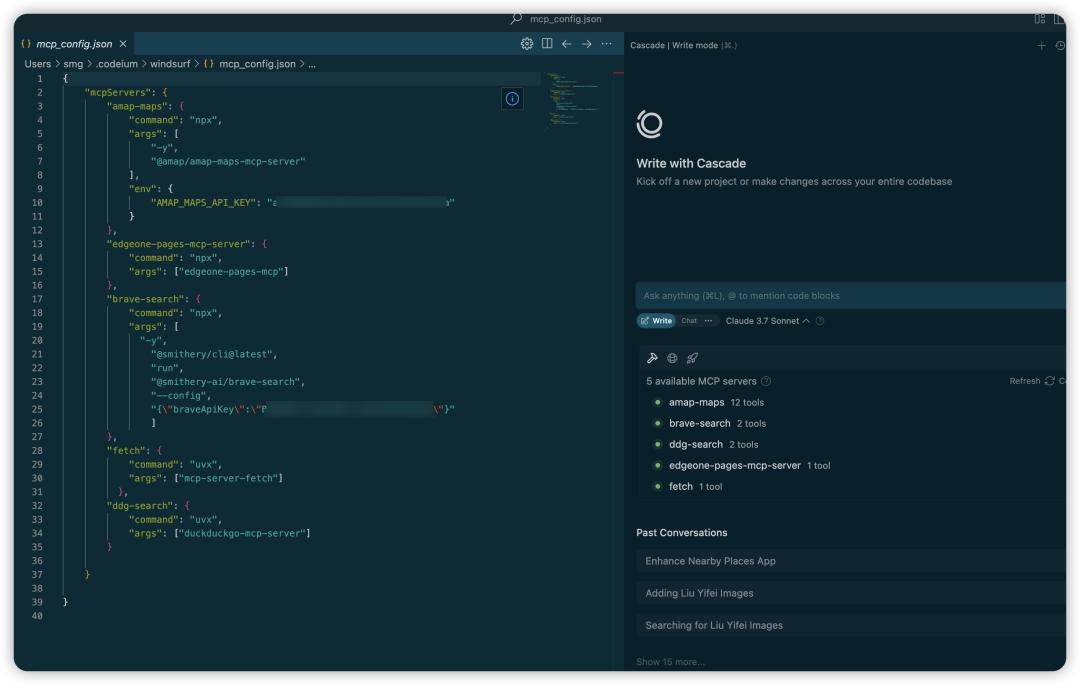This screenshot has width=1080, height=685.
Task: Click the blue info icon in editor
Action: coord(512,98)
